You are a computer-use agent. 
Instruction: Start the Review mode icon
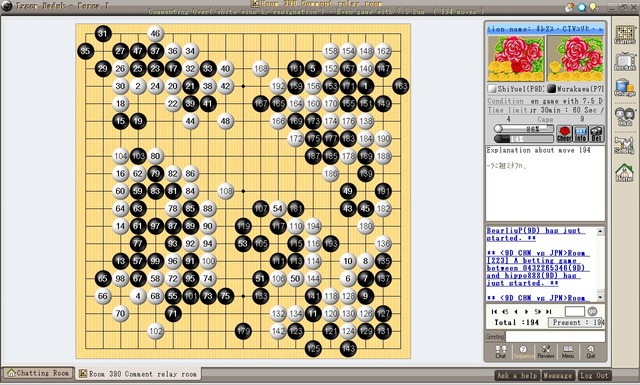click(x=546, y=352)
